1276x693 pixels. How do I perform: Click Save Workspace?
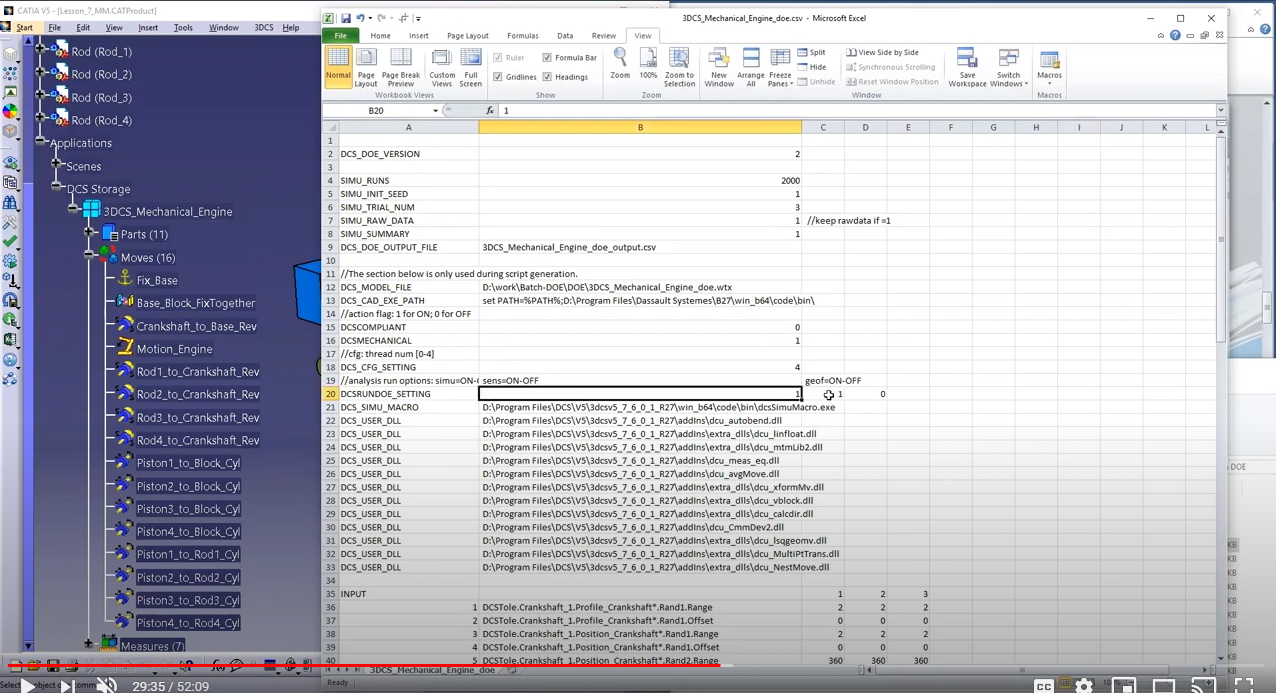click(967, 66)
